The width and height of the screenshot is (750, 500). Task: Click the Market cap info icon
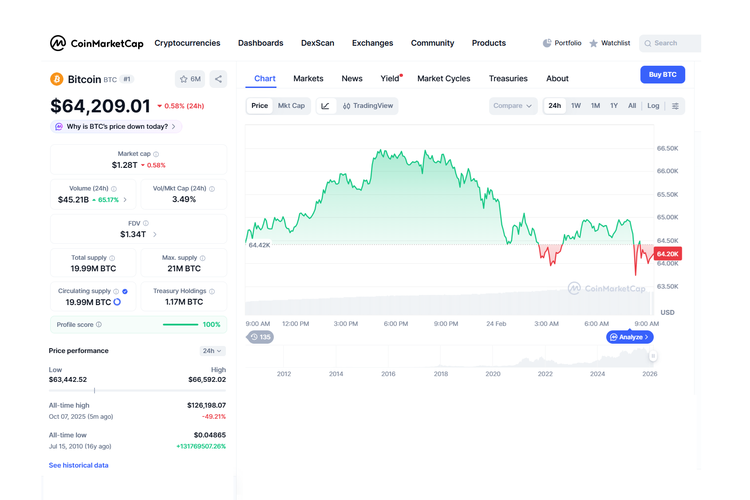coord(156,154)
